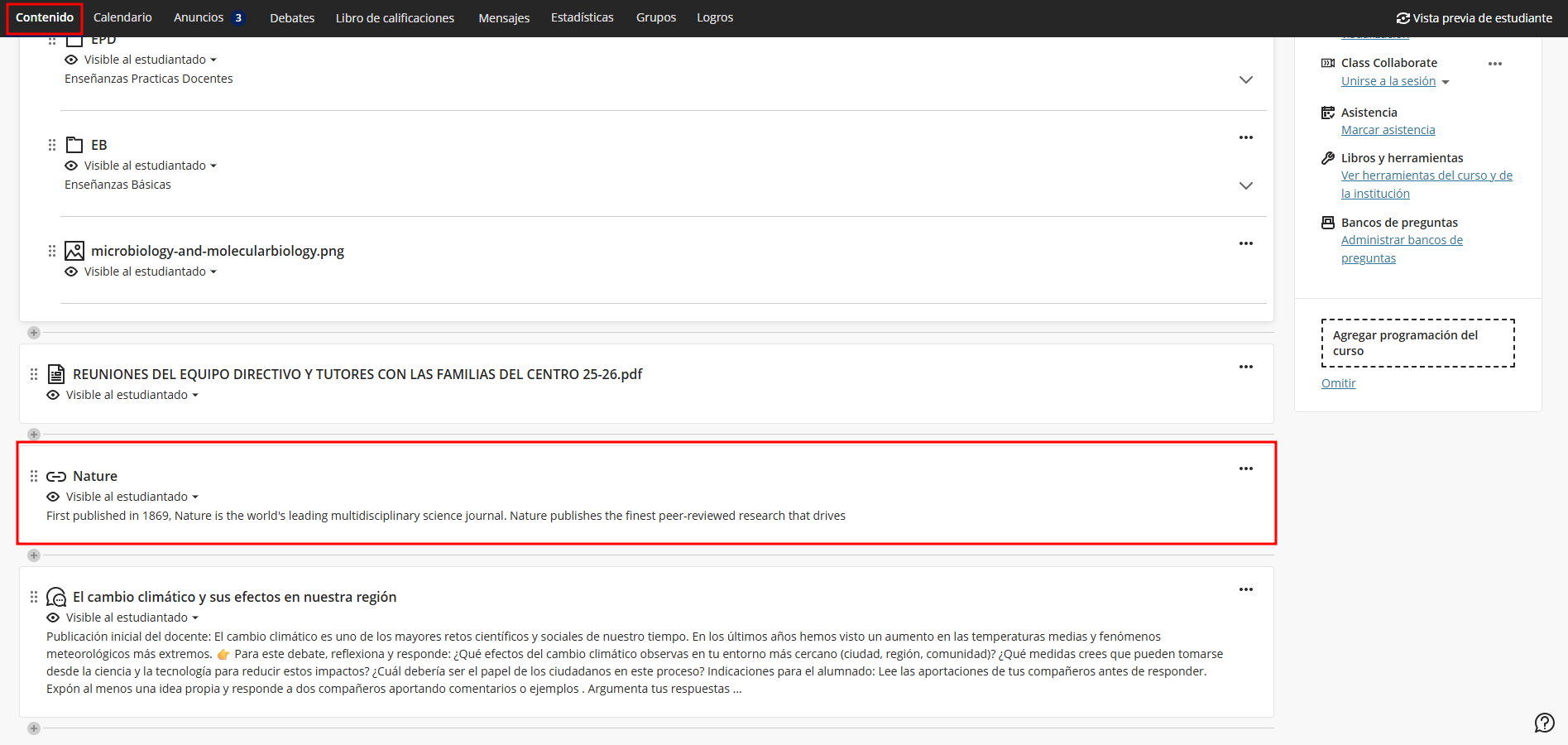Screen dimensions: 1568x745
Task: Click drag handle of Nature item
Action: [x=34, y=476]
